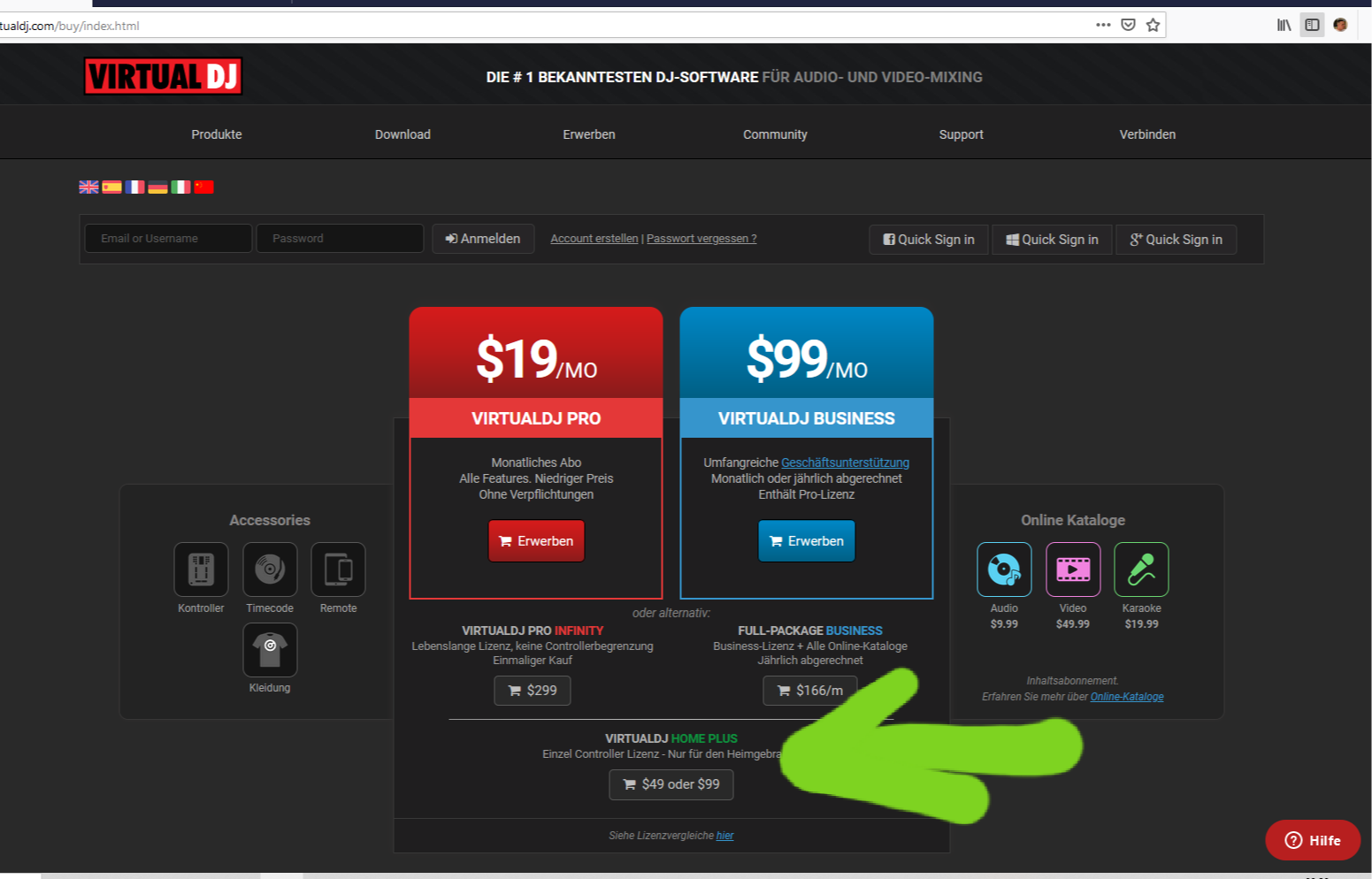Image resolution: width=1372 pixels, height=879 pixels.
Task: Click the VIRTUALDJ PRO INFINITY heading
Action: click(533, 631)
